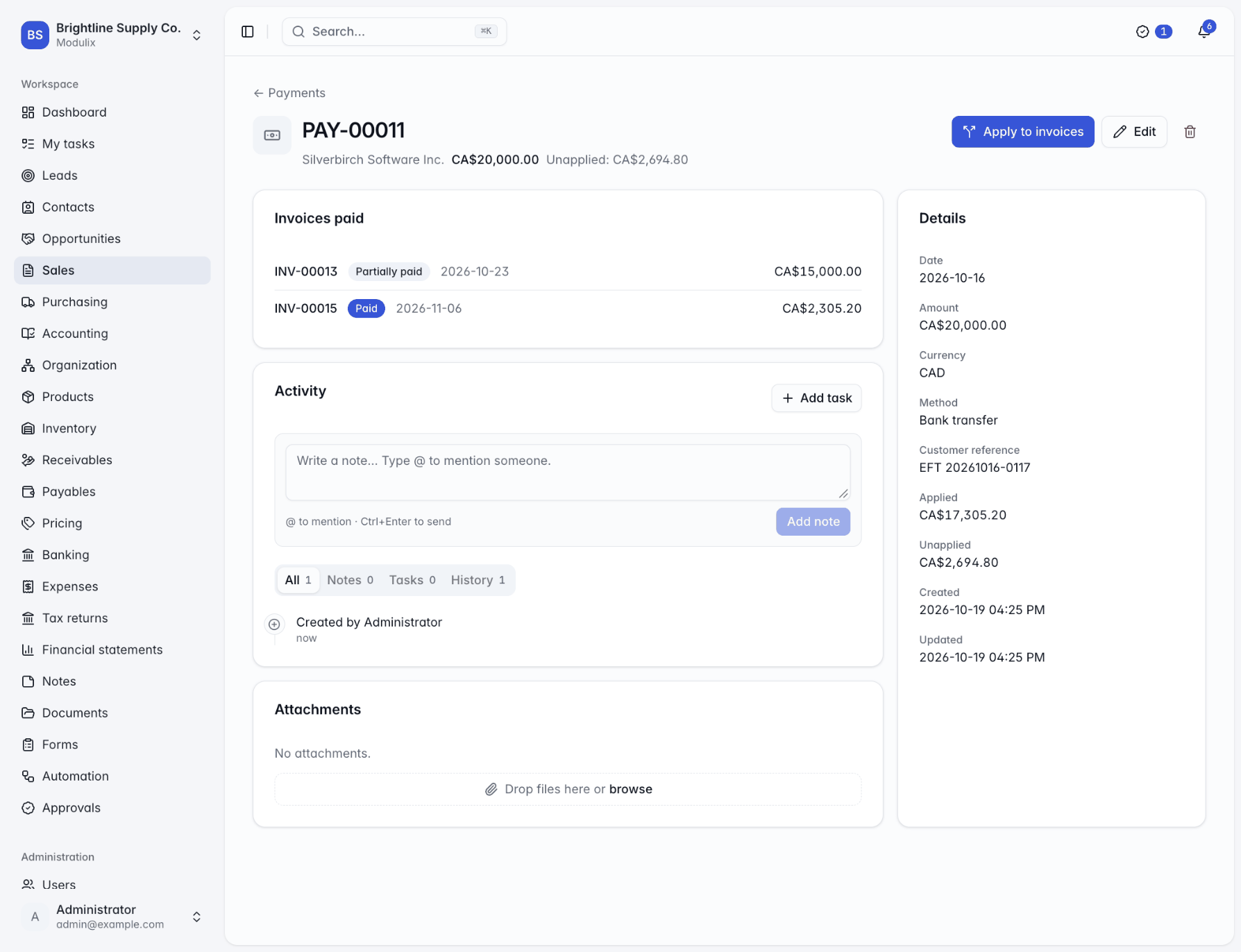Open invoice INV-00013

(305, 271)
